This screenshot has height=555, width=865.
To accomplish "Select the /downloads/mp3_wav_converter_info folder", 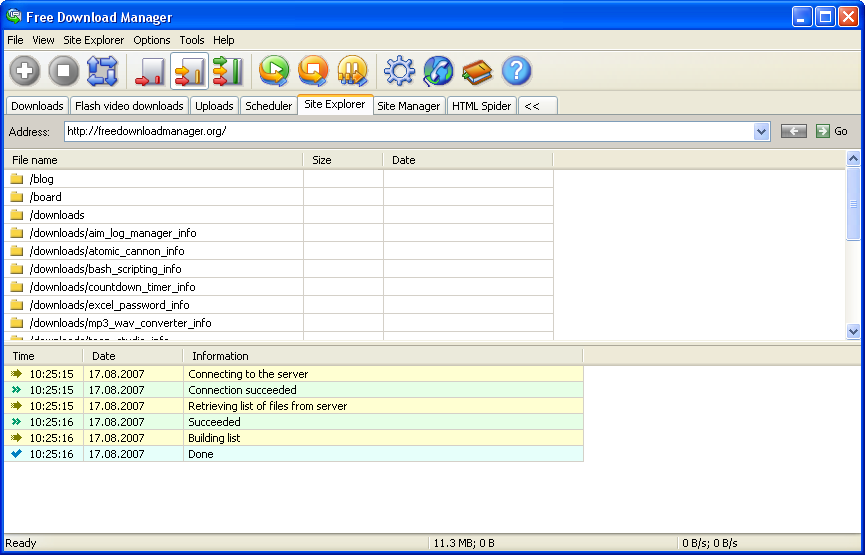I will tap(120, 323).
